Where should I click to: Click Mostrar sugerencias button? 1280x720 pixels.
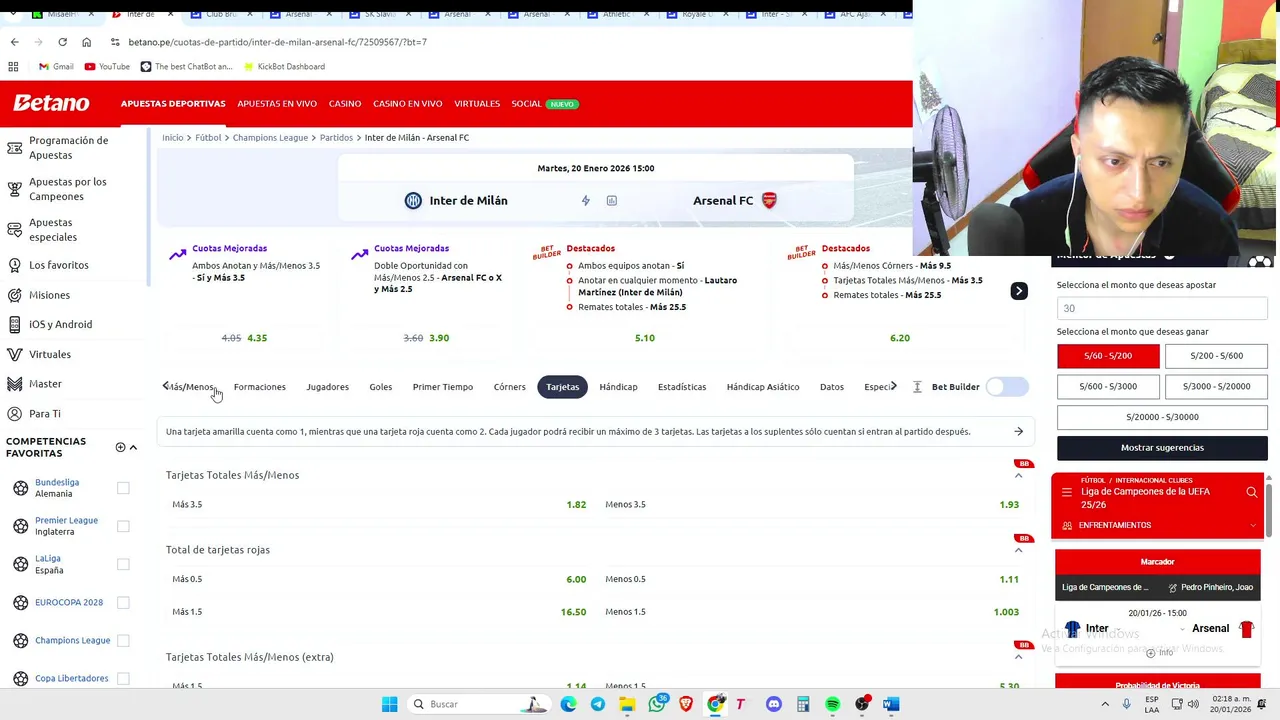[1162, 448]
